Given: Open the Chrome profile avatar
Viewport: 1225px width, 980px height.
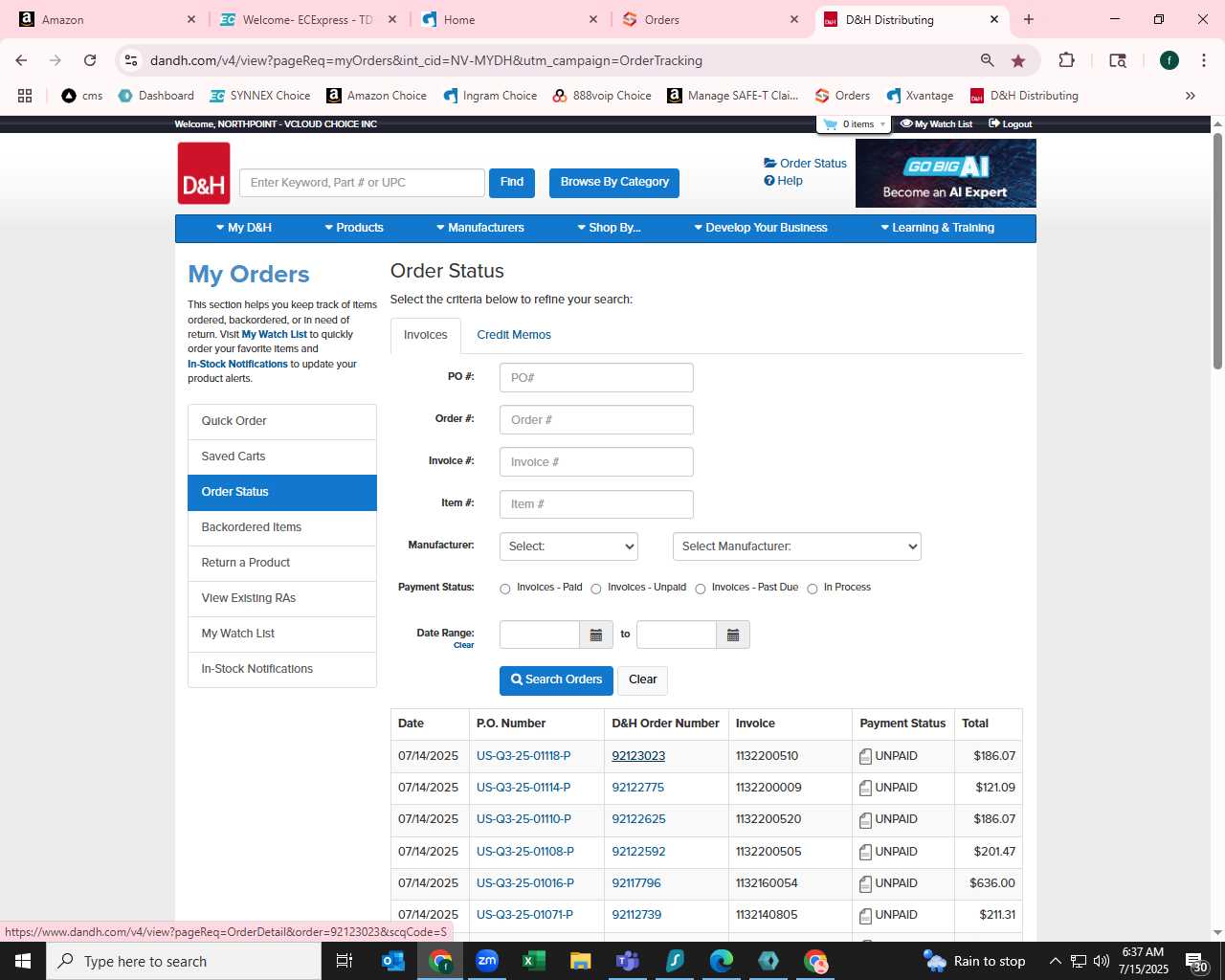Looking at the screenshot, I should click(x=1169, y=60).
